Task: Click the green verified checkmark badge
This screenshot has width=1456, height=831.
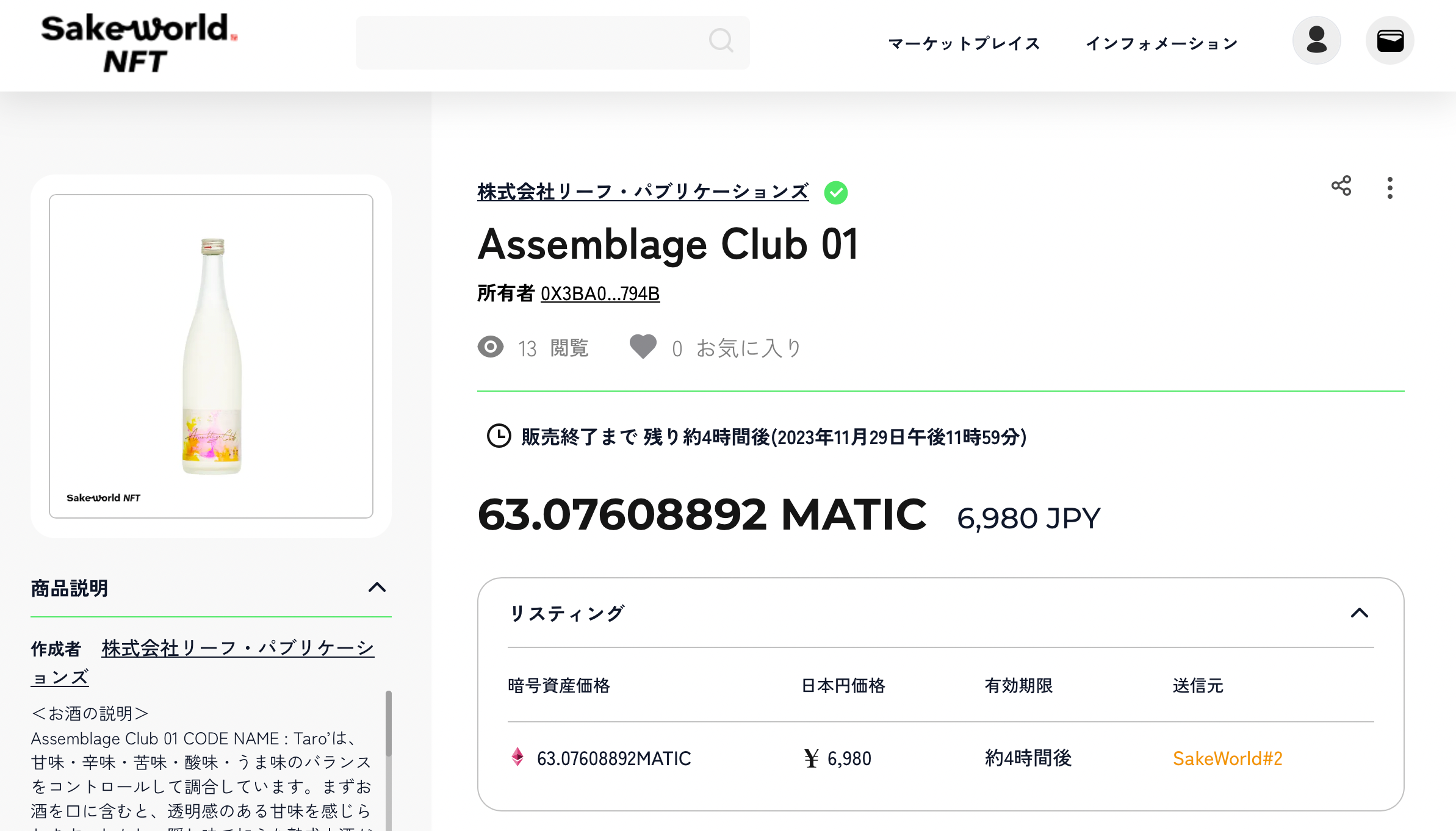Action: pyautogui.click(x=835, y=193)
